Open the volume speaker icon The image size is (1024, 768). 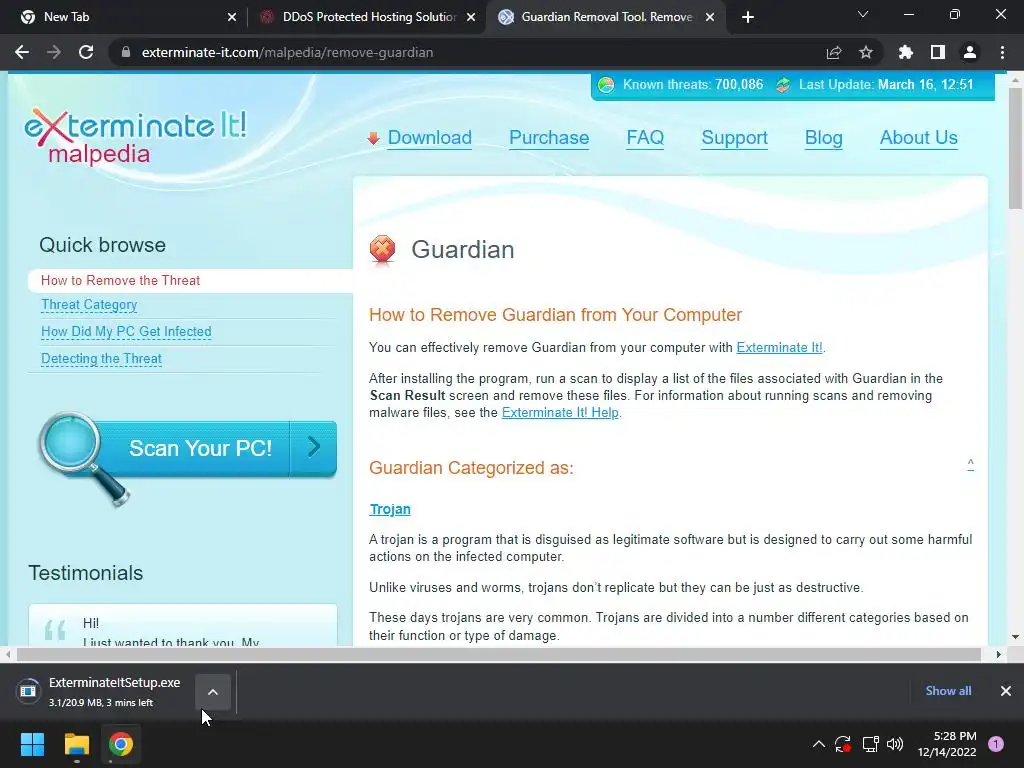[895, 744]
